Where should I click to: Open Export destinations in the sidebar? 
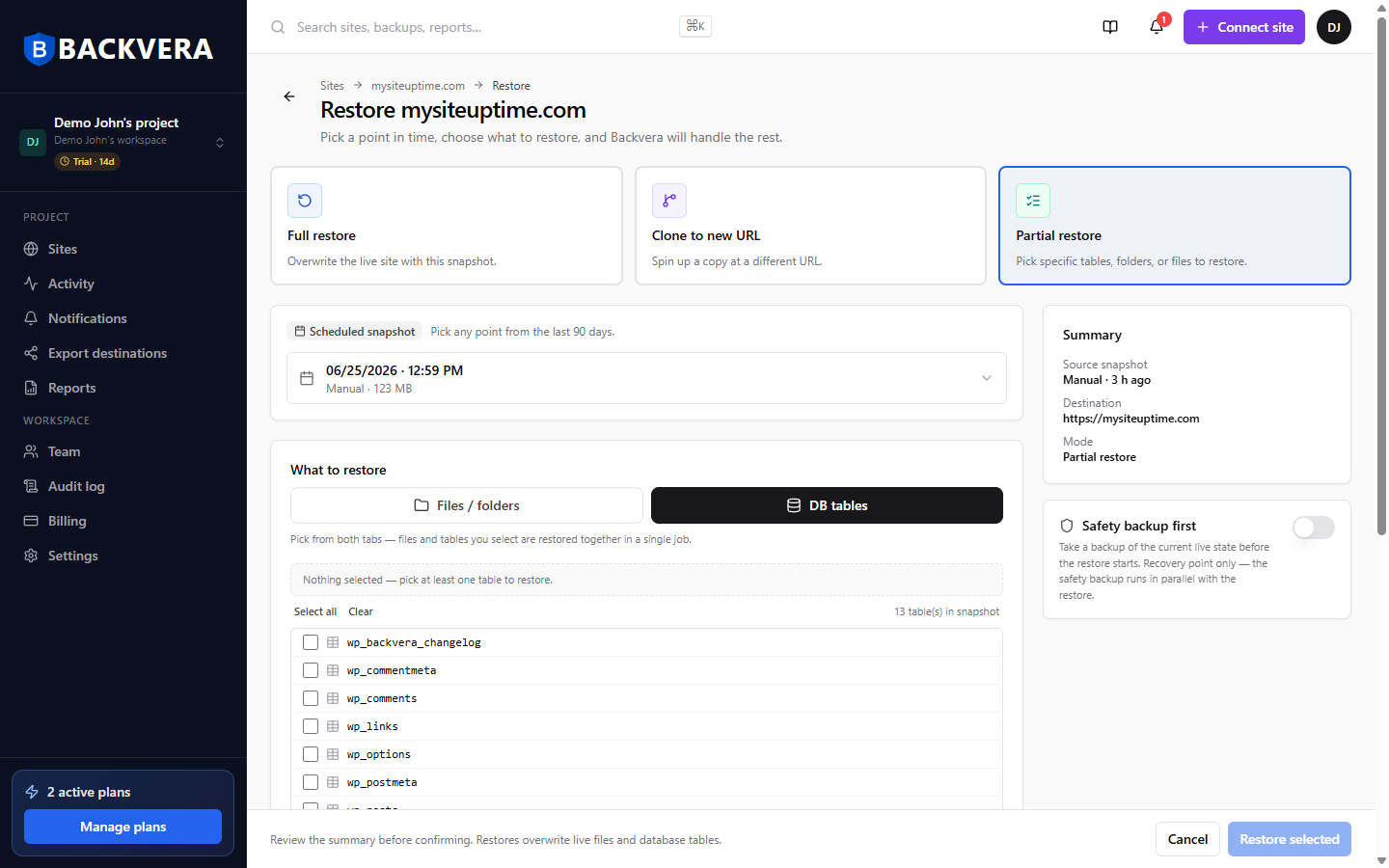point(123,353)
